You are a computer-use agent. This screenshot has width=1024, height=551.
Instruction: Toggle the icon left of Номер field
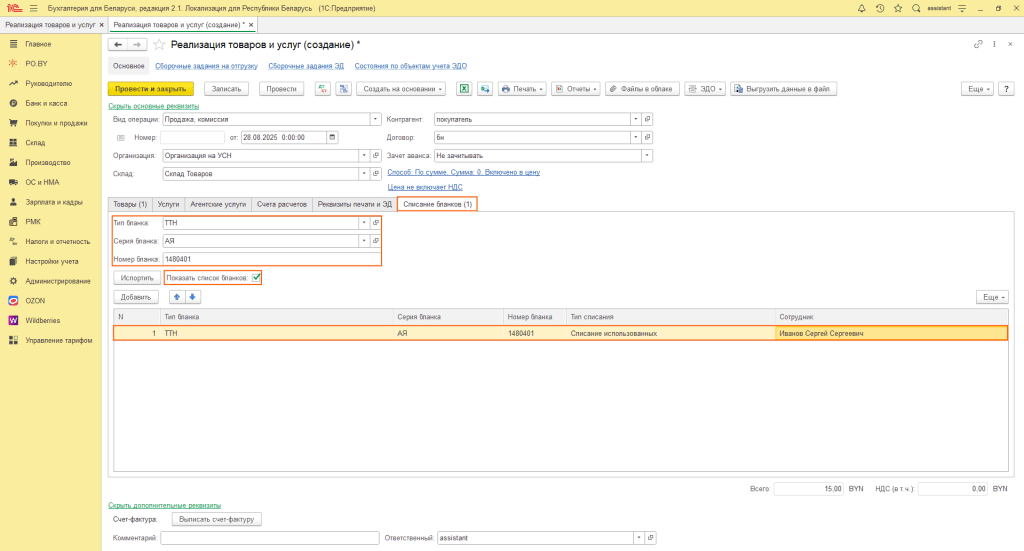tap(121, 138)
